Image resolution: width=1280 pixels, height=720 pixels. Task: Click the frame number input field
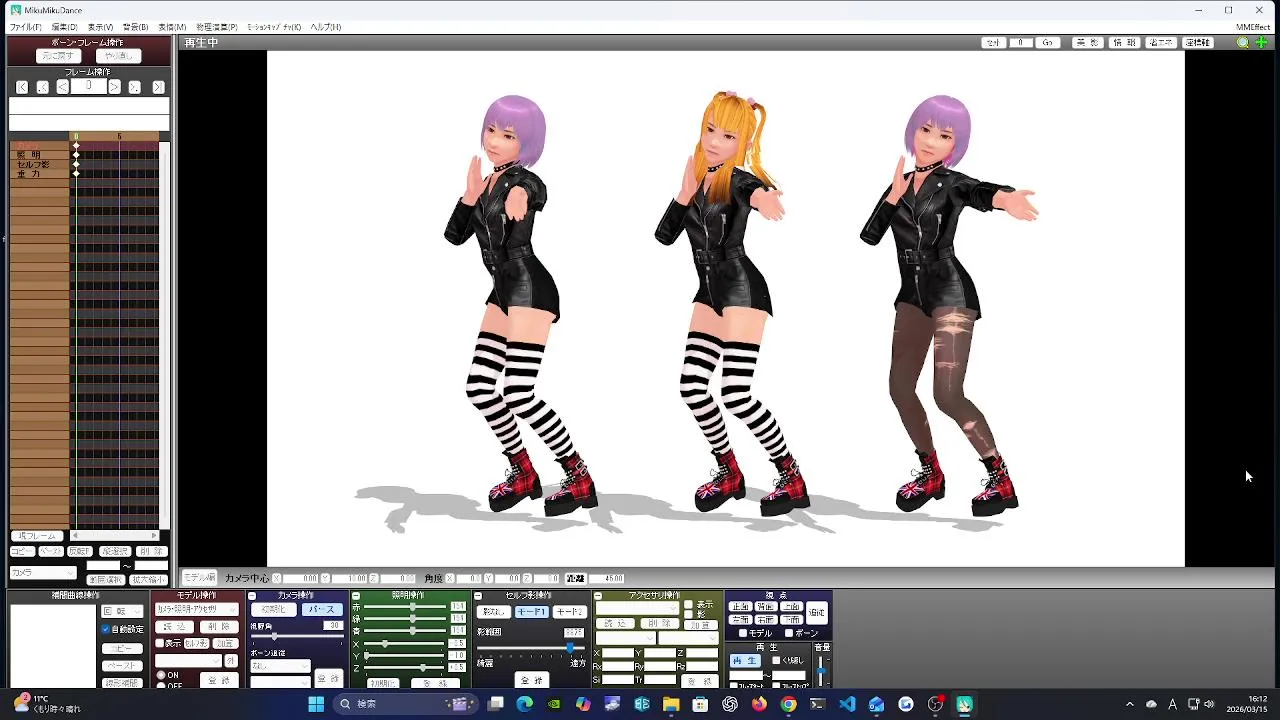tap(88, 86)
